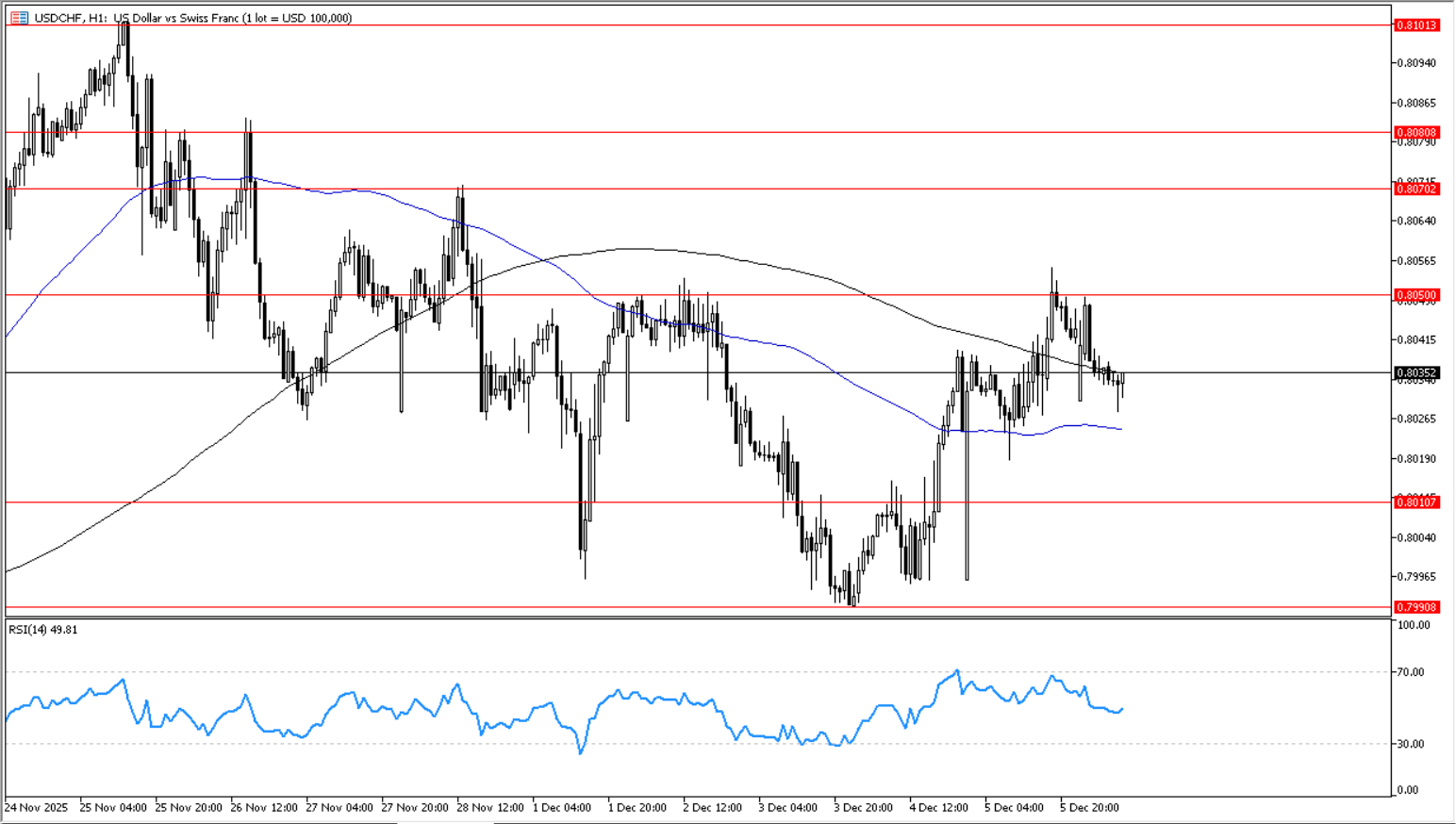Click the chart icon beside the USDCHF title
The height and width of the screenshot is (824, 1456).
[19, 18]
